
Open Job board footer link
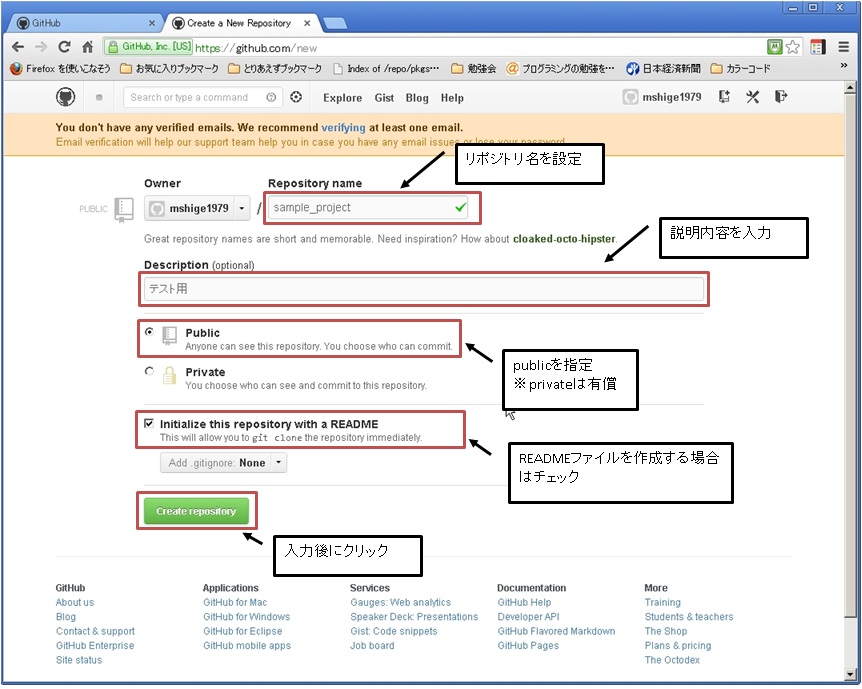[x=372, y=645]
